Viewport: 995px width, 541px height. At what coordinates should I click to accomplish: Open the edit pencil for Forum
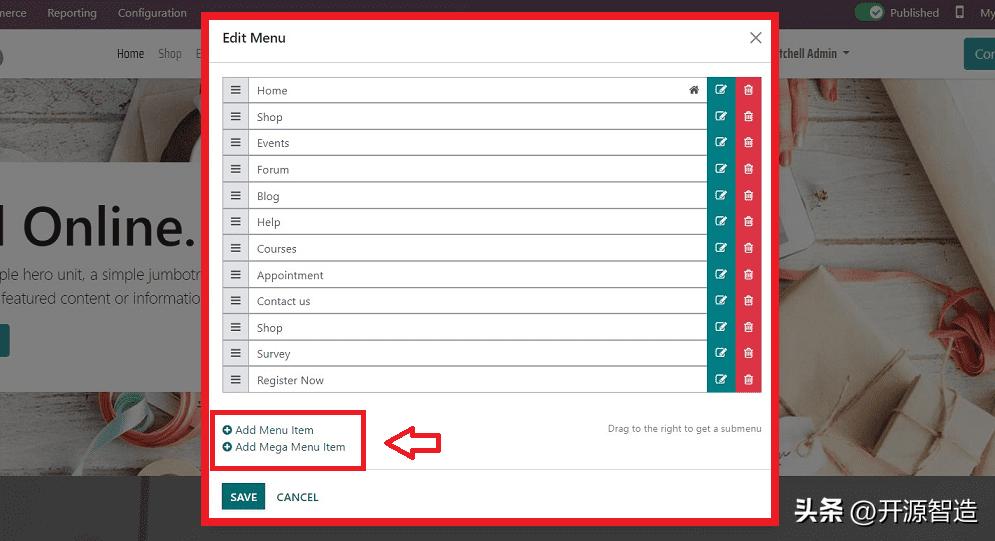pos(721,169)
